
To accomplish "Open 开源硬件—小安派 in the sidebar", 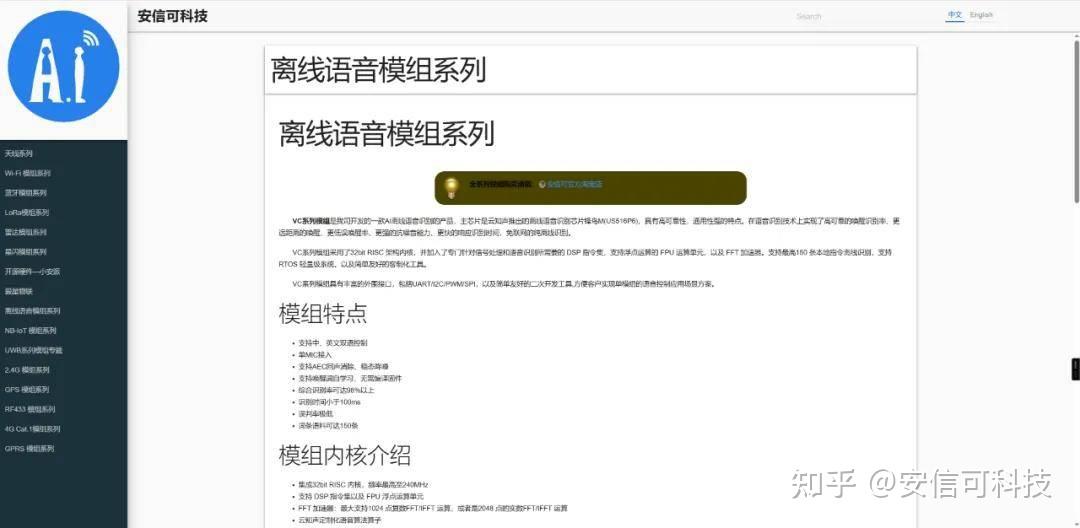I will coord(32,271).
